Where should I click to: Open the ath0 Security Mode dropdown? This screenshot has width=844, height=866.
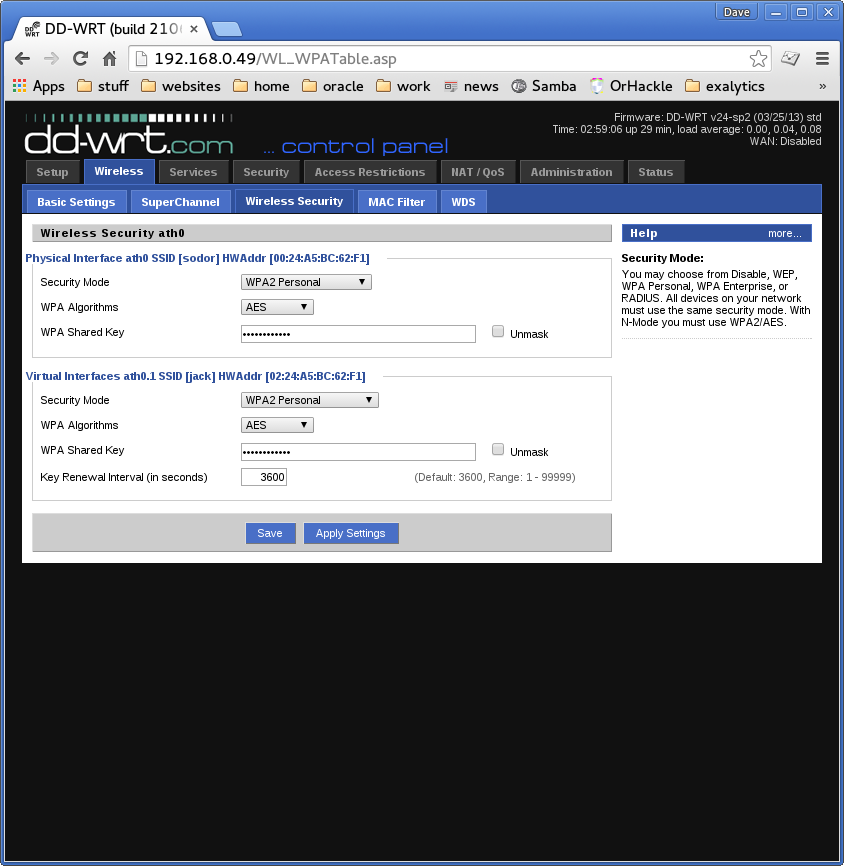pyautogui.click(x=306, y=282)
